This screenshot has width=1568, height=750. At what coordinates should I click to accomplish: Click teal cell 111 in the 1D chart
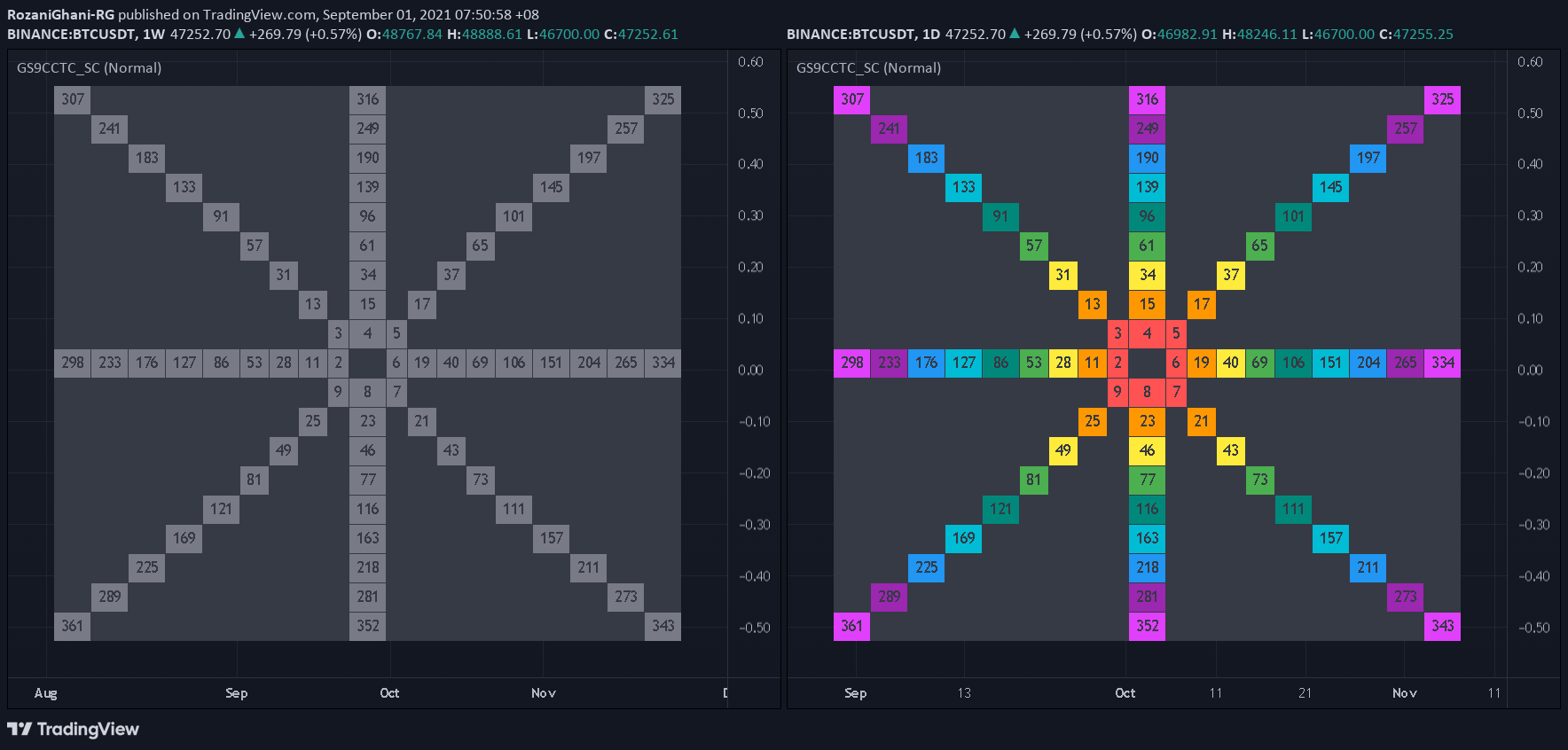1293,509
